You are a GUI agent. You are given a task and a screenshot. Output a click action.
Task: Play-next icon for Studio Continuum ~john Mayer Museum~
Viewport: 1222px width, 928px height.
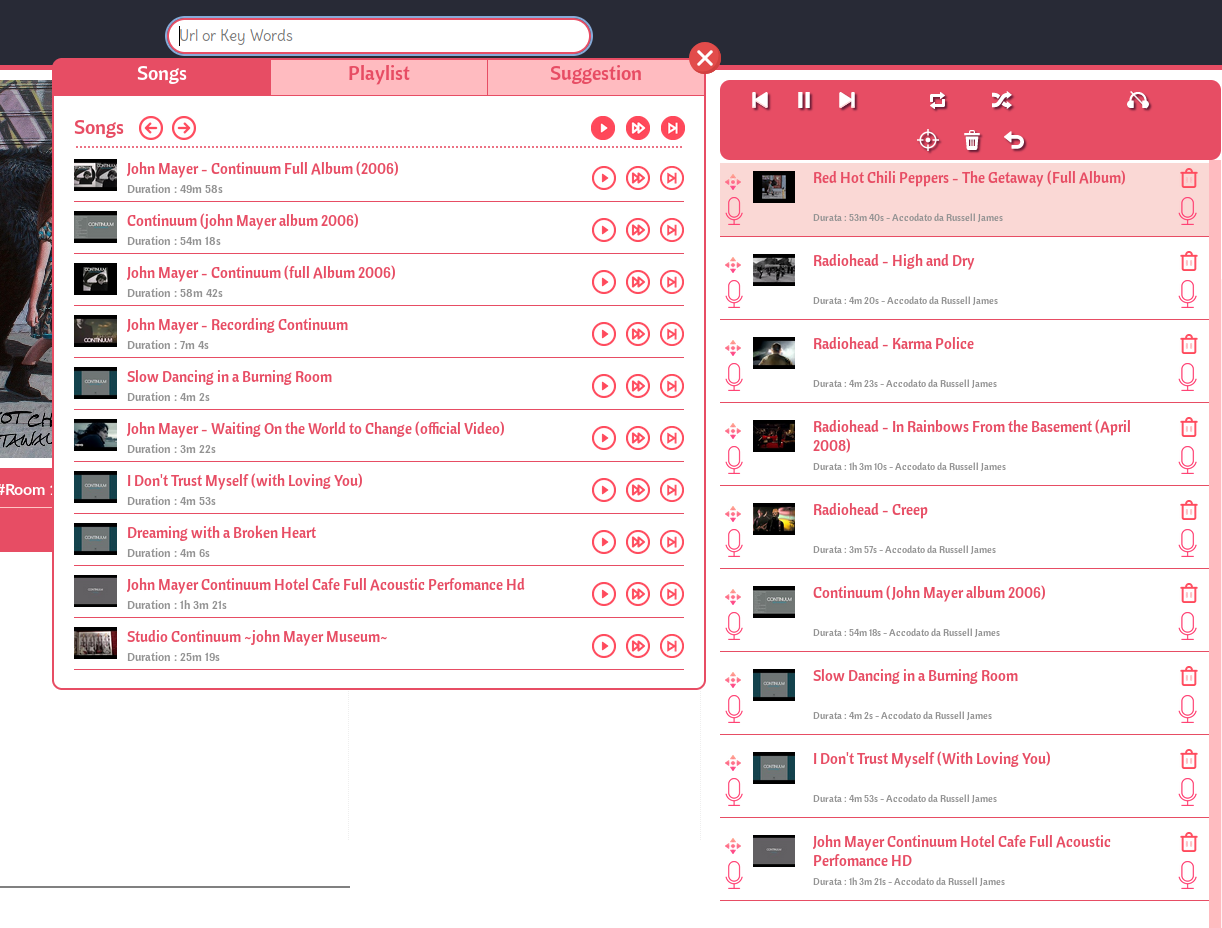[x=672, y=646]
